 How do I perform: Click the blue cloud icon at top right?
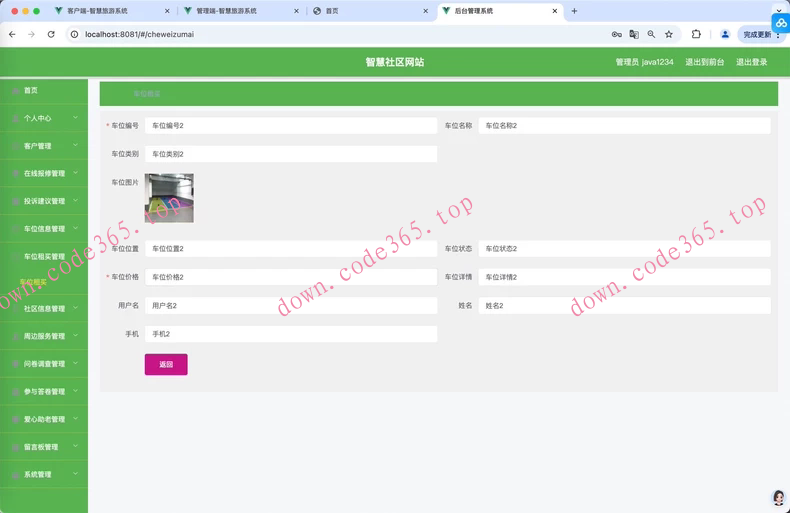pos(780,22)
